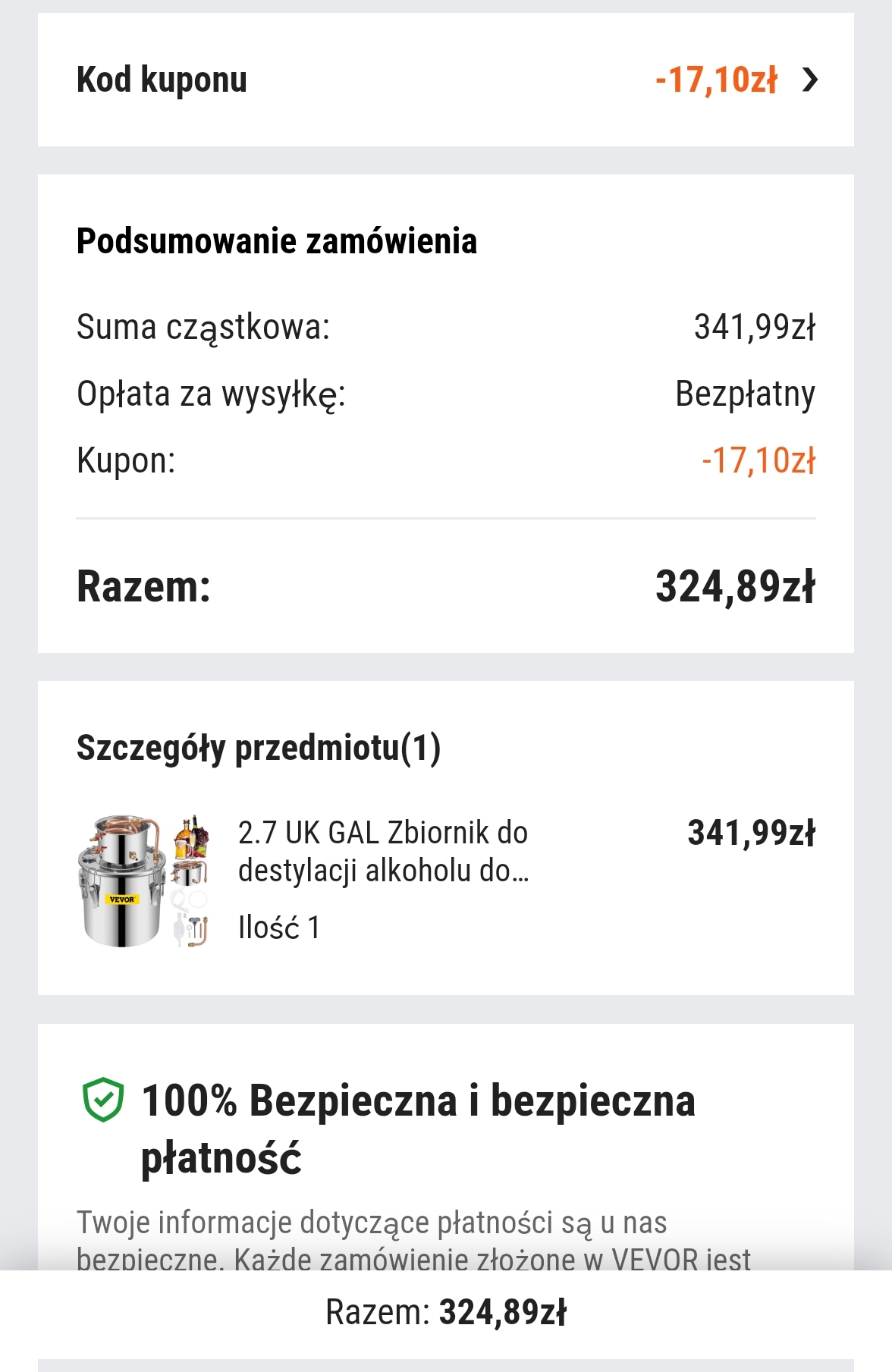892x1372 pixels.
Task: Click the -17,10zł coupon discount value
Action: point(716,80)
